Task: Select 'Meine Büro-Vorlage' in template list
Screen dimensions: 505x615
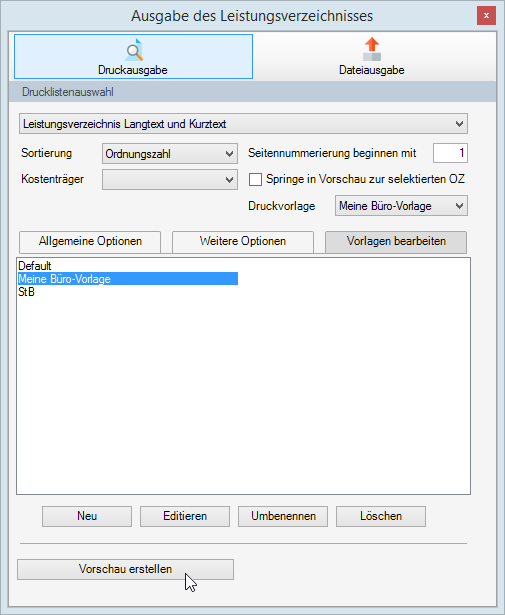Action: pyautogui.click(x=128, y=279)
